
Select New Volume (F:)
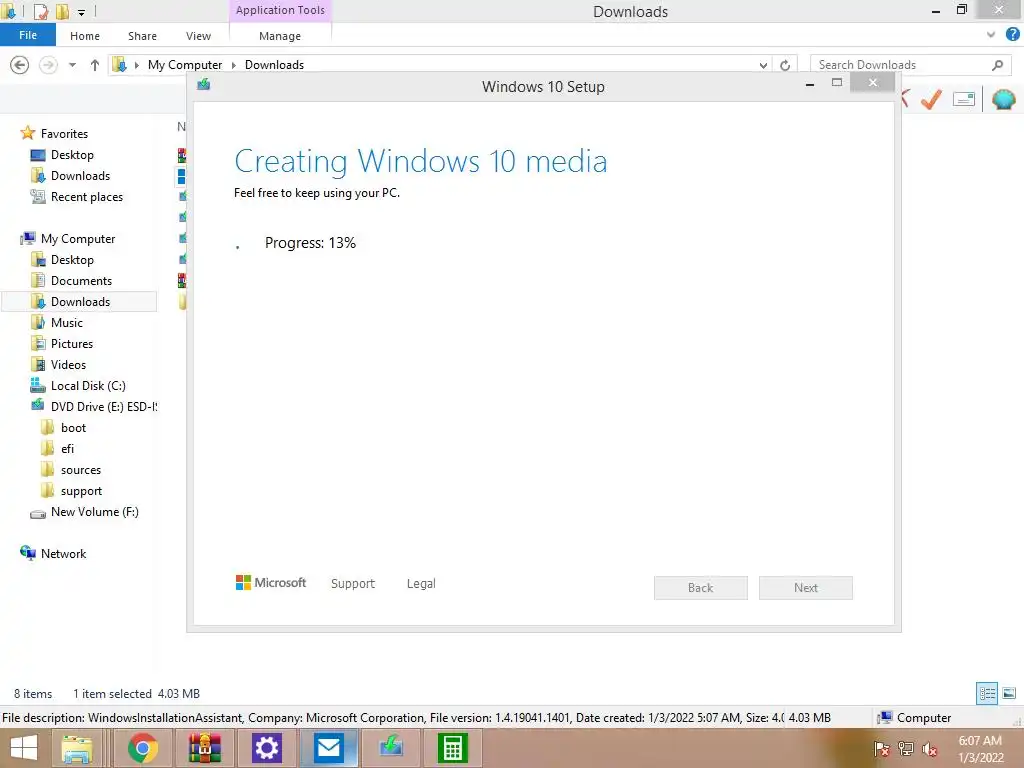[x=94, y=512]
